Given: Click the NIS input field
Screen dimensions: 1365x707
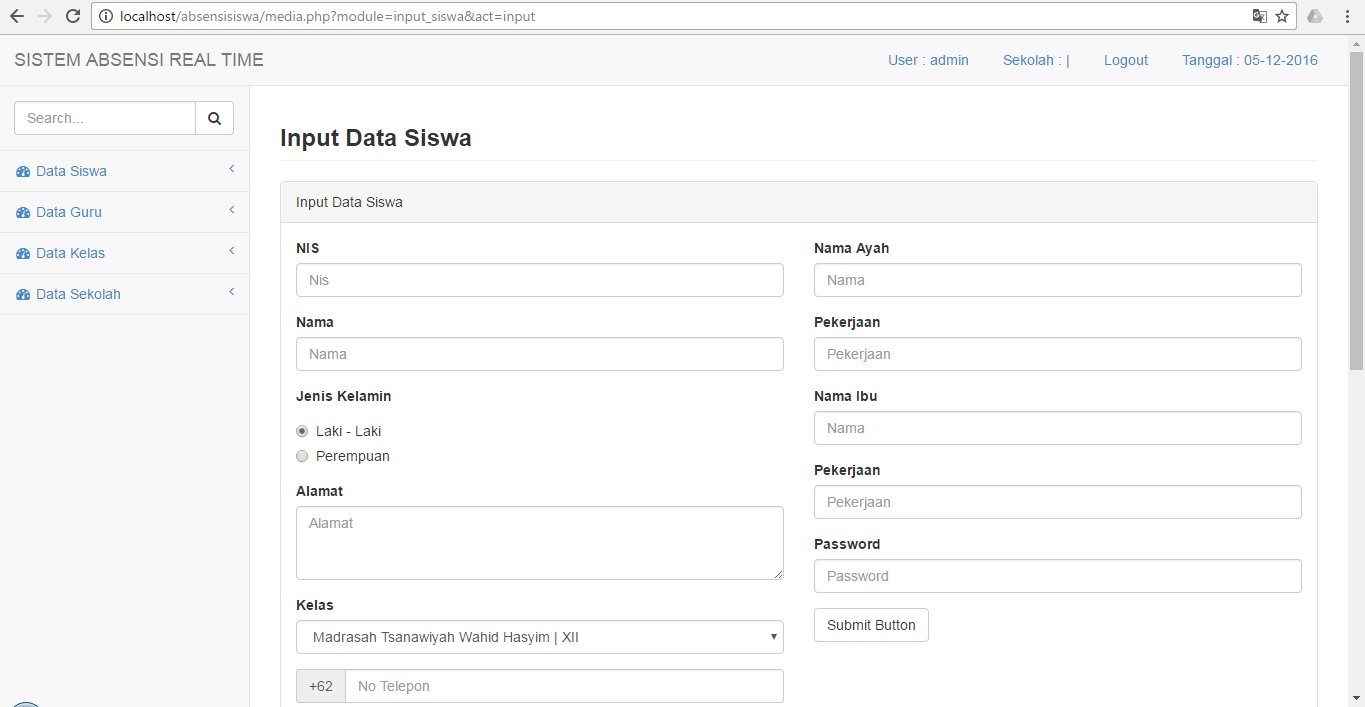Looking at the screenshot, I should click(539, 280).
